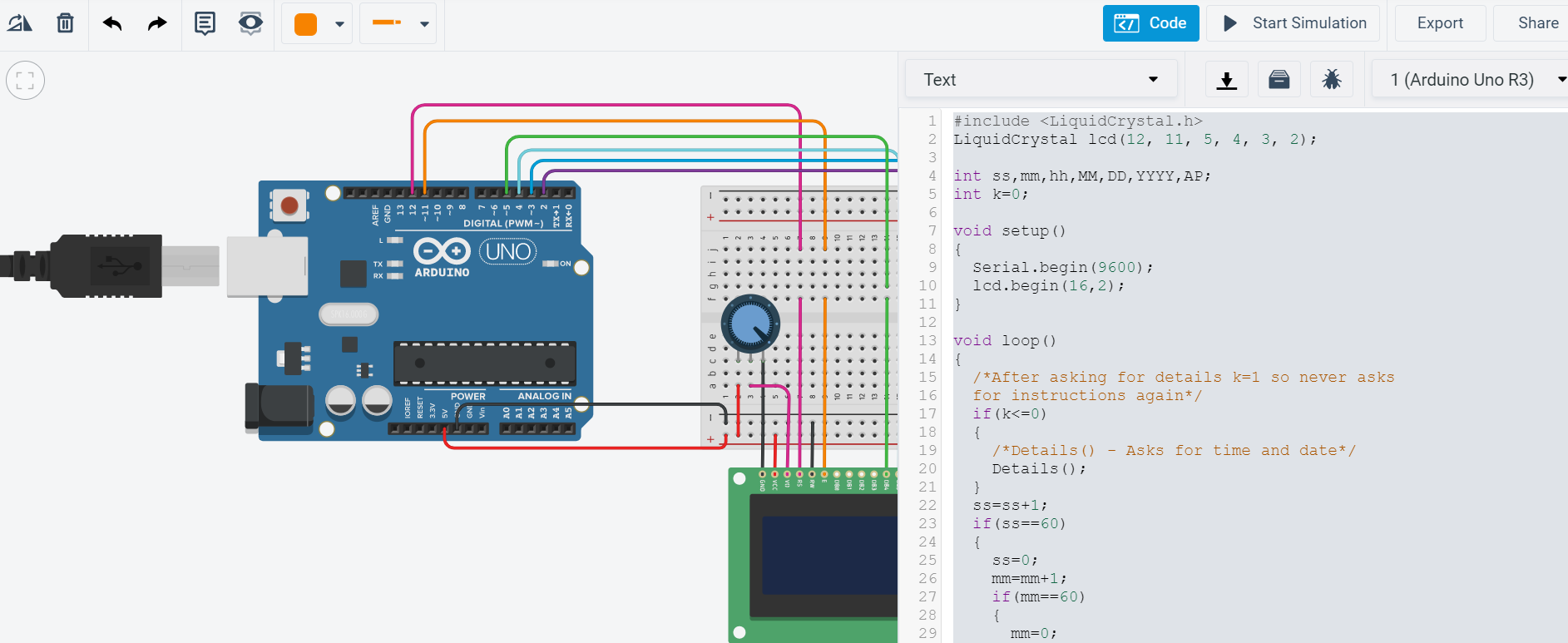The image size is (1568, 643).
Task: Click the Code button
Action: (x=1150, y=23)
